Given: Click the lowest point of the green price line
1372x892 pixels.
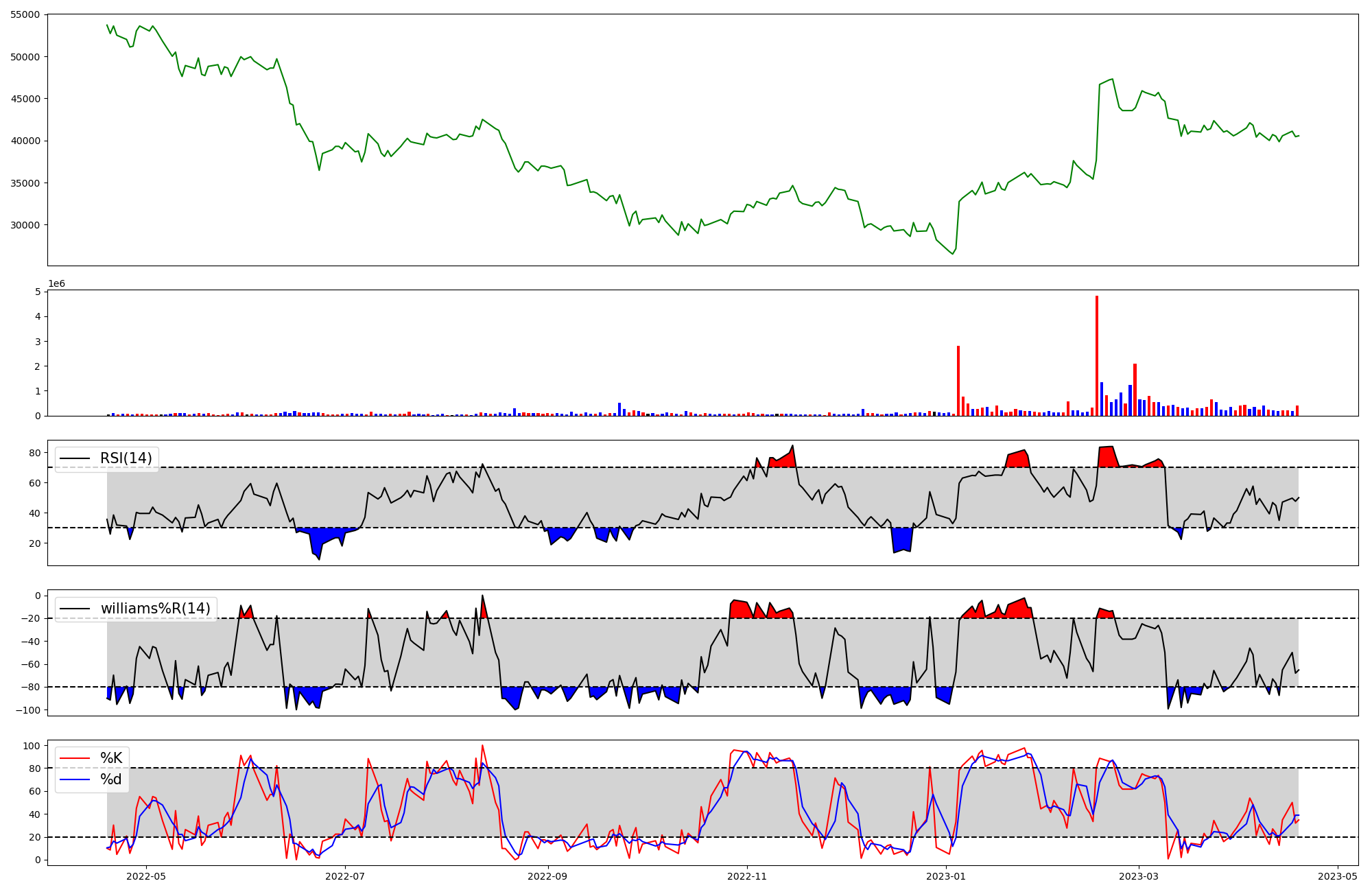Looking at the screenshot, I should [x=952, y=254].
